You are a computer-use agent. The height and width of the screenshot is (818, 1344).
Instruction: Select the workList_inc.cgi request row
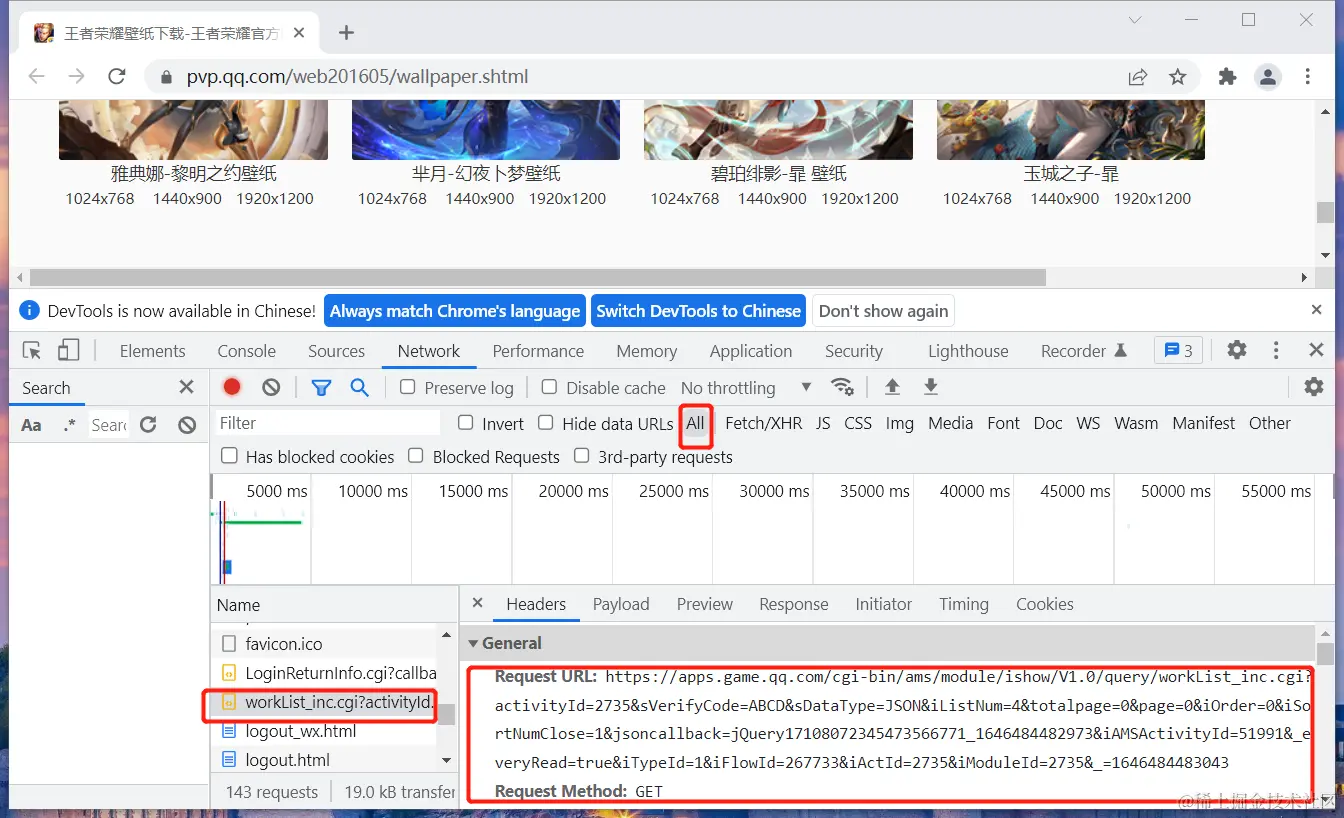328,702
